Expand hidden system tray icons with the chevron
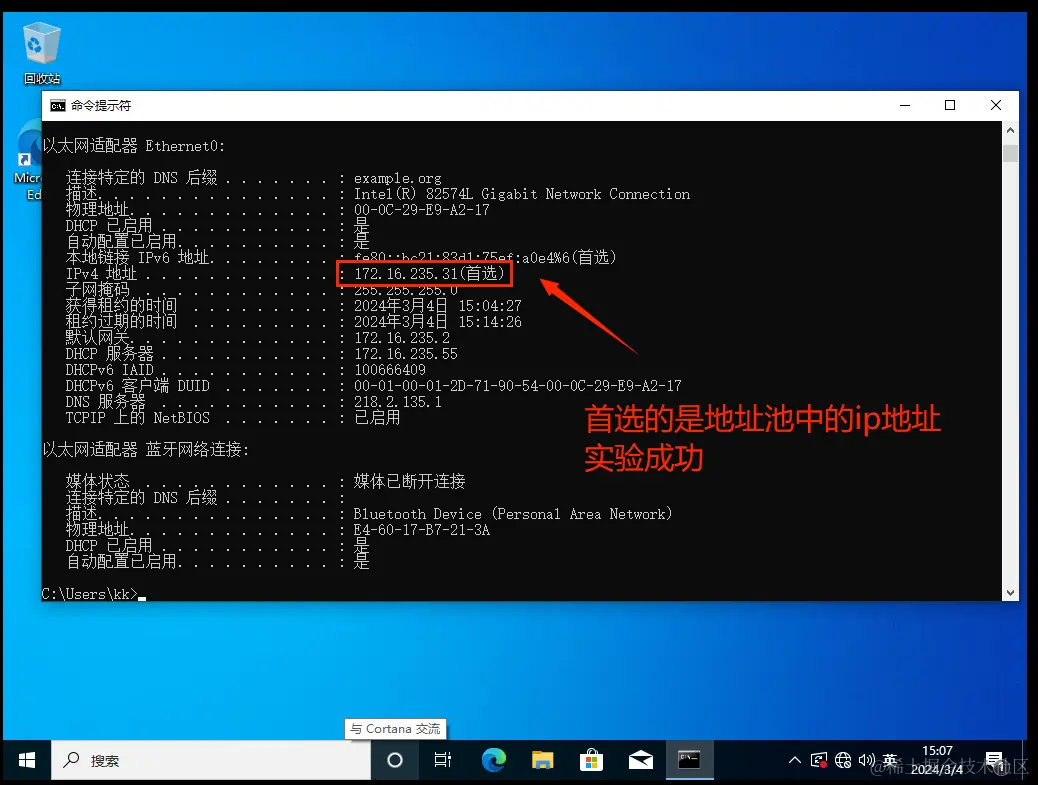Image resolution: width=1038 pixels, height=785 pixels. pyautogui.click(x=795, y=760)
